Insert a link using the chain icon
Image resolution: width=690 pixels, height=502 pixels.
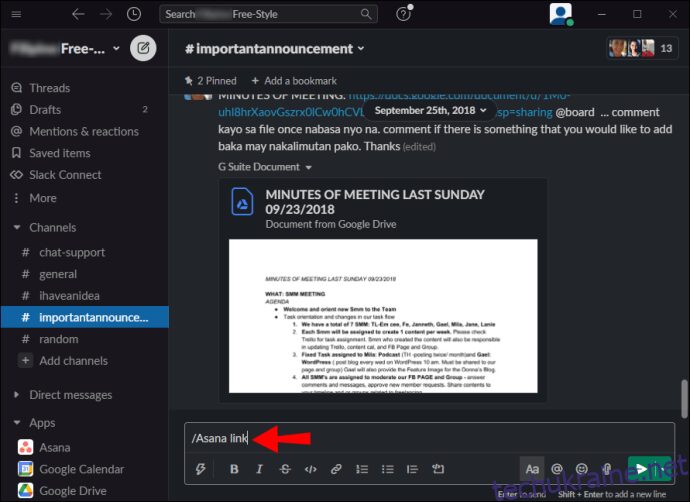click(336, 469)
